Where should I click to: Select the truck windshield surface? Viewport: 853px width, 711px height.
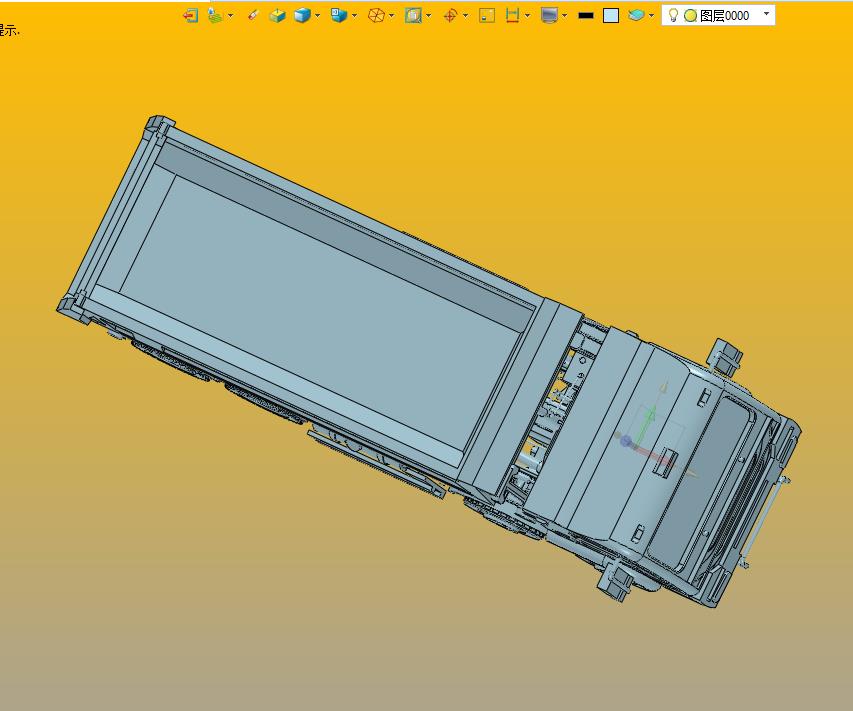[702, 479]
